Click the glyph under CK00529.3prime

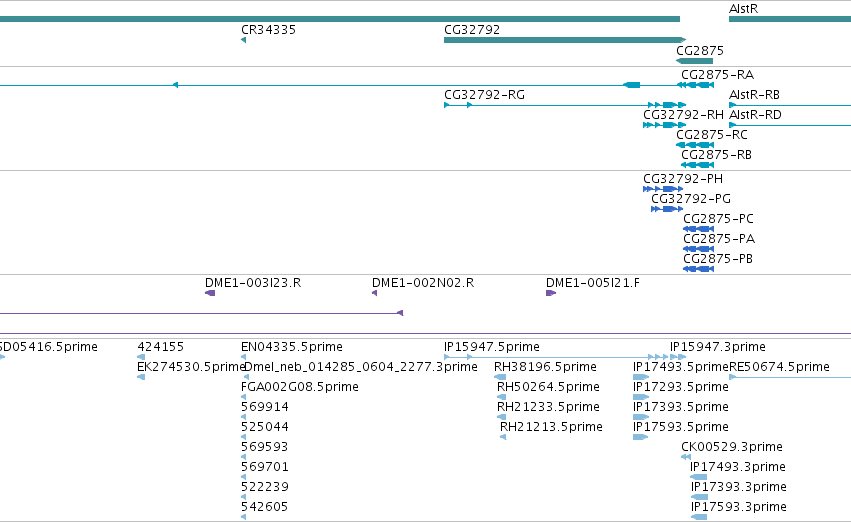pyautogui.click(x=685, y=457)
